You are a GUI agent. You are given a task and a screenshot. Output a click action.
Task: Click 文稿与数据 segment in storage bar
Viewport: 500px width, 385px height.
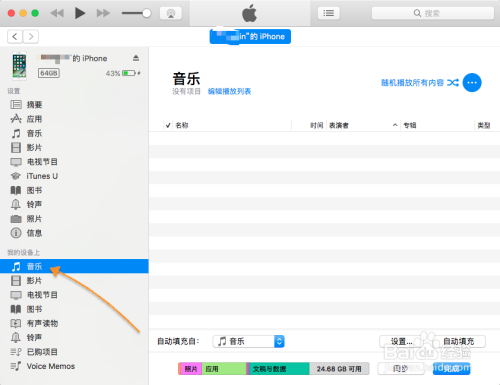pos(278,369)
